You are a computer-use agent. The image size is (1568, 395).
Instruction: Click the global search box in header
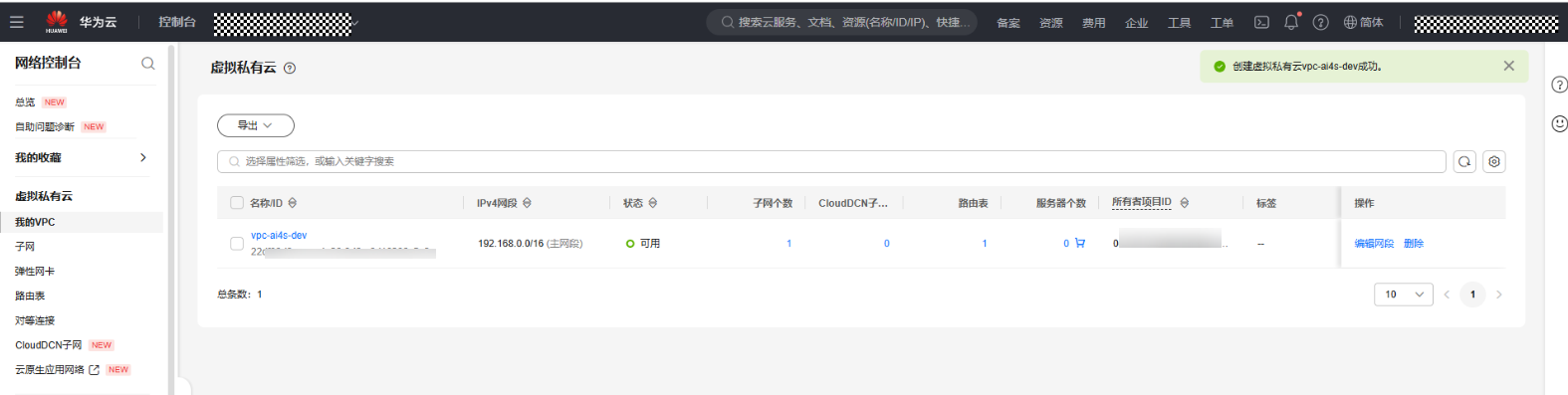pyautogui.click(x=842, y=22)
